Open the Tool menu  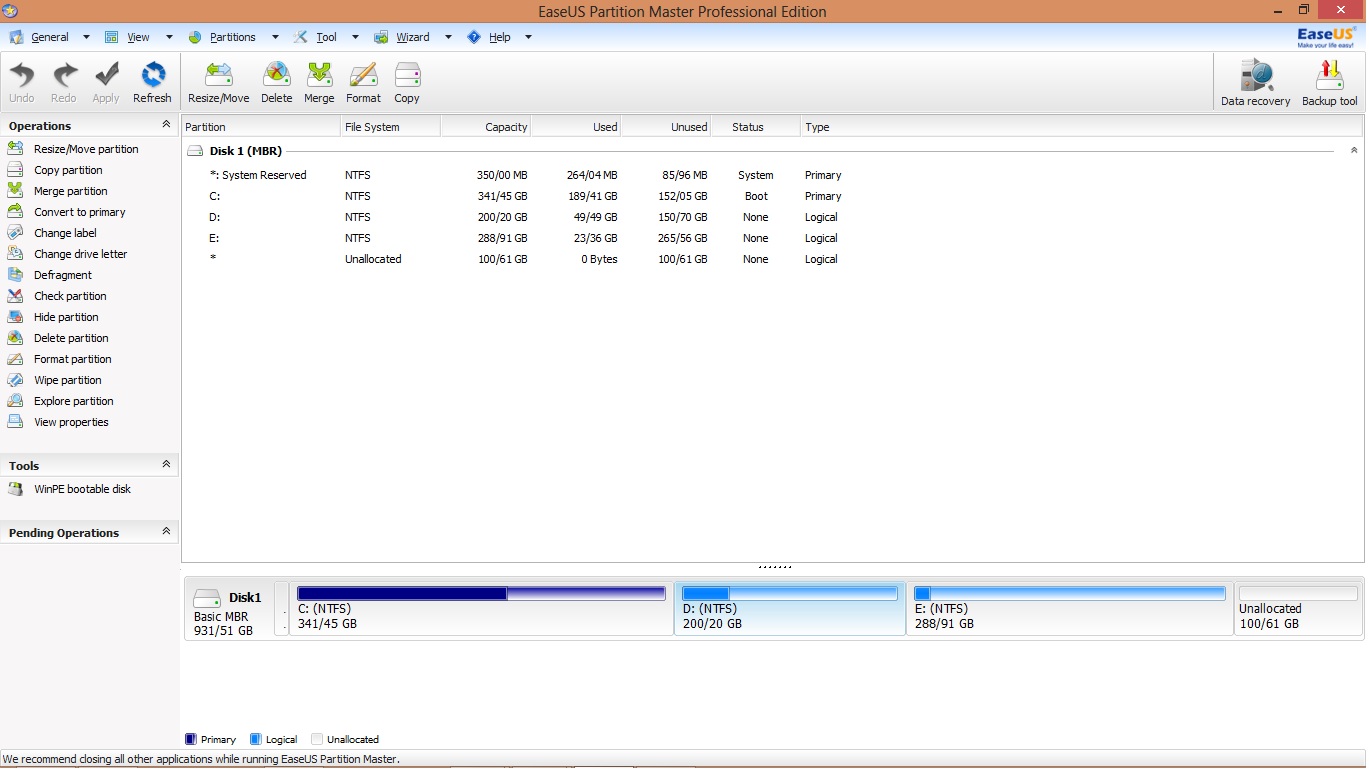[x=325, y=37]
